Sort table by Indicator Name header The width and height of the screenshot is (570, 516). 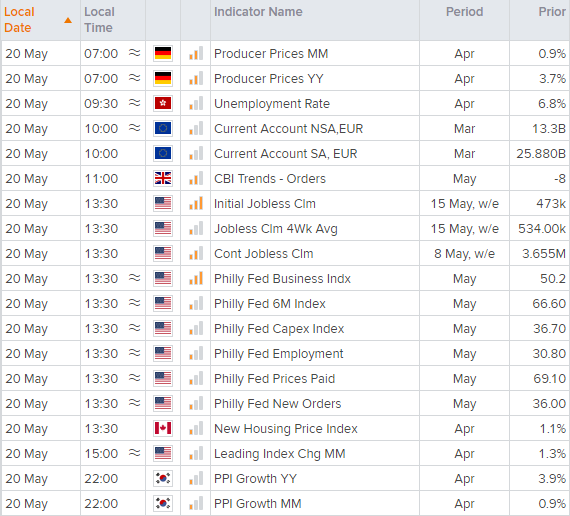(x=258, y=12)
